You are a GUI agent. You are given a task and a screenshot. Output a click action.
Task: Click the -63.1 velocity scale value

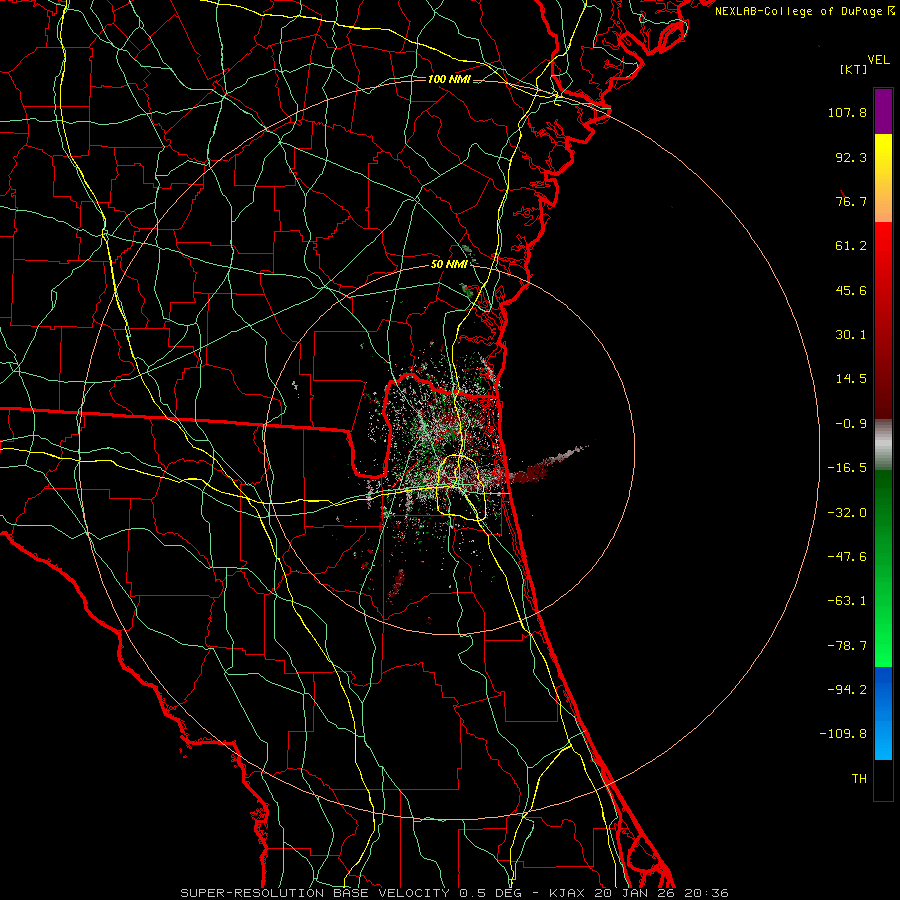847,601
